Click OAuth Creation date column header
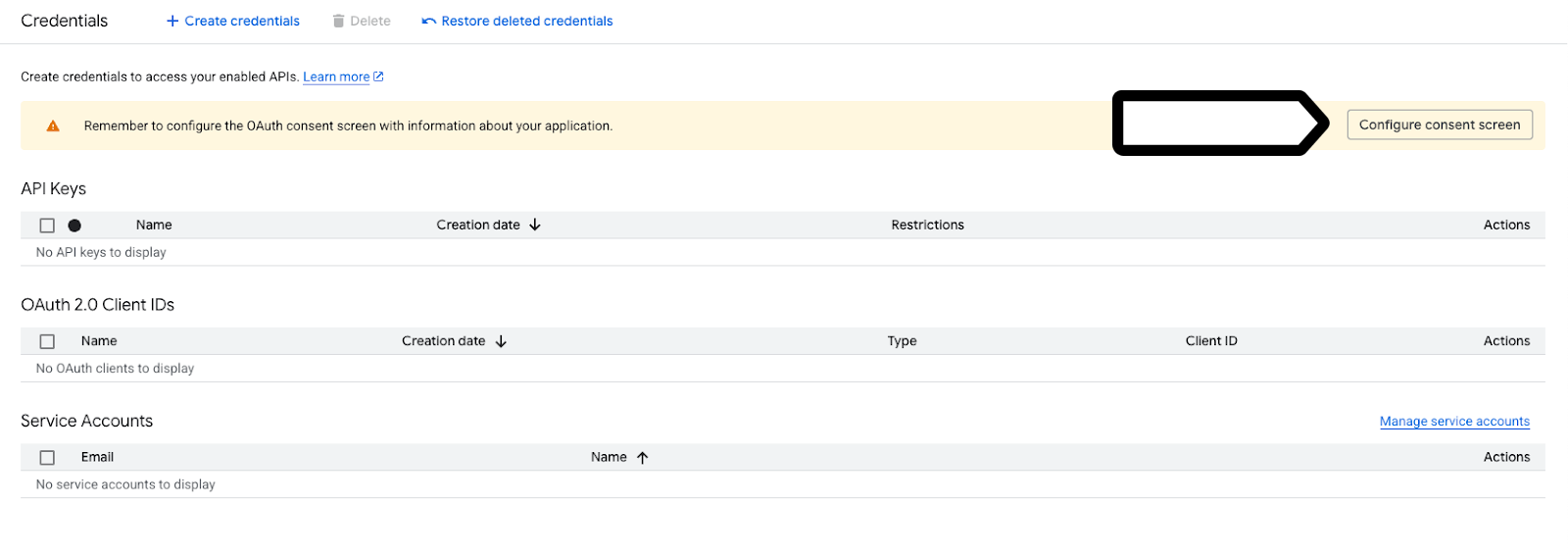Image resolution: width=1568 pixels, height=554 pixels. click(443, 340)
